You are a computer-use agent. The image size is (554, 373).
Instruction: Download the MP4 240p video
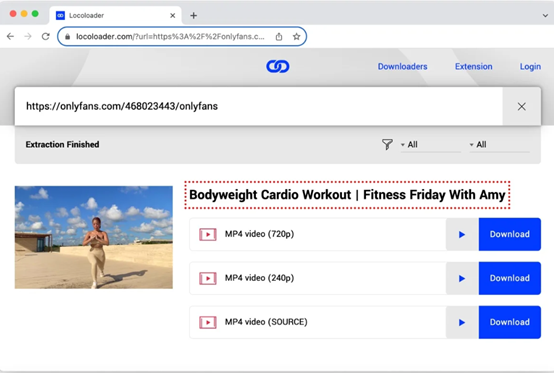pyautogui.click(x=509, y=278)
